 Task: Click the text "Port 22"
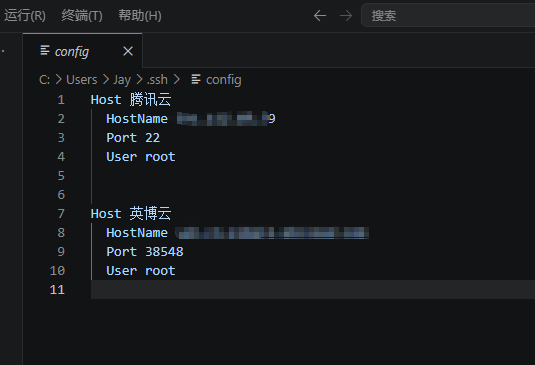click(x=133, y=138)
